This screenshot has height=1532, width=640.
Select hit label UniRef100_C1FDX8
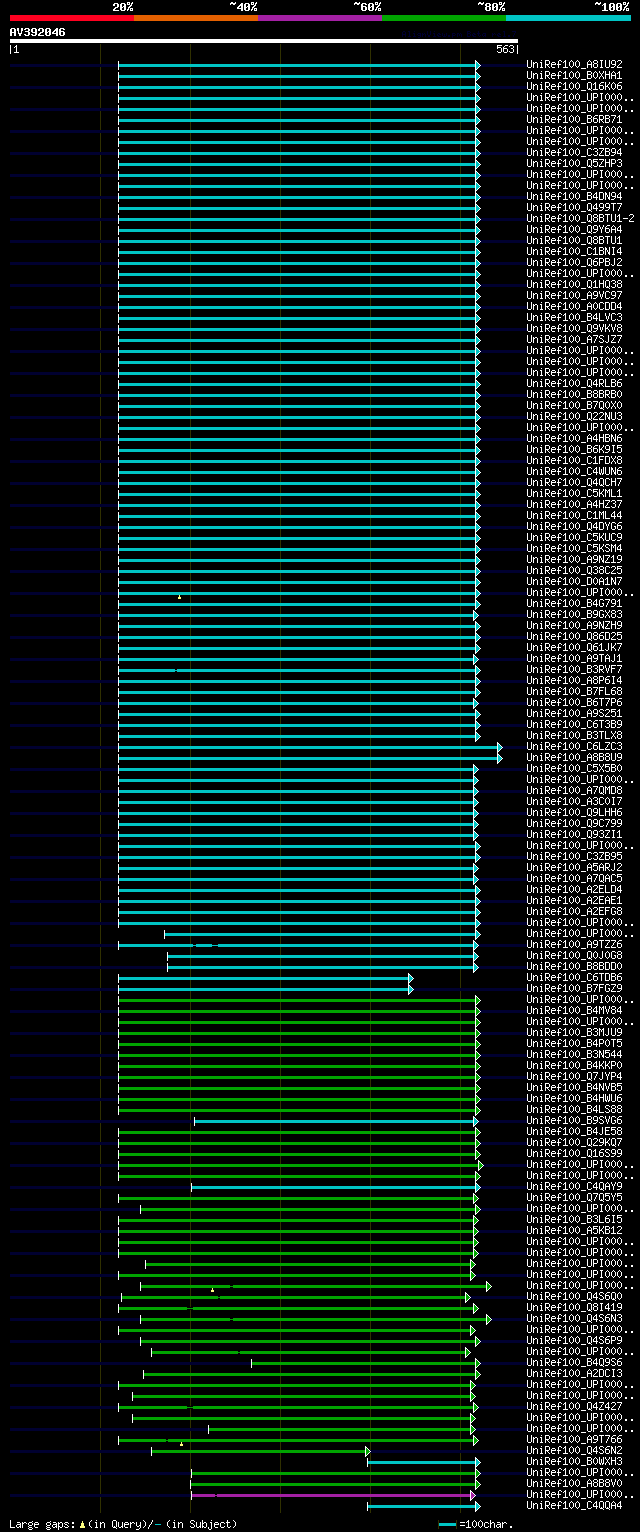[x=574, y=460]
